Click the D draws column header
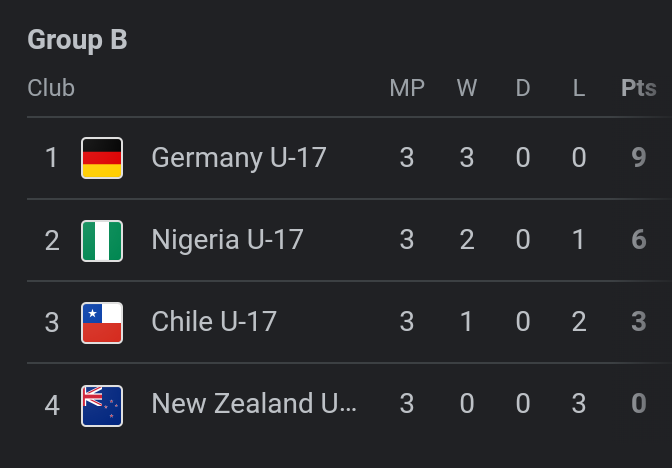The height and width of the screenshot is (468, 672). point(523,88)
